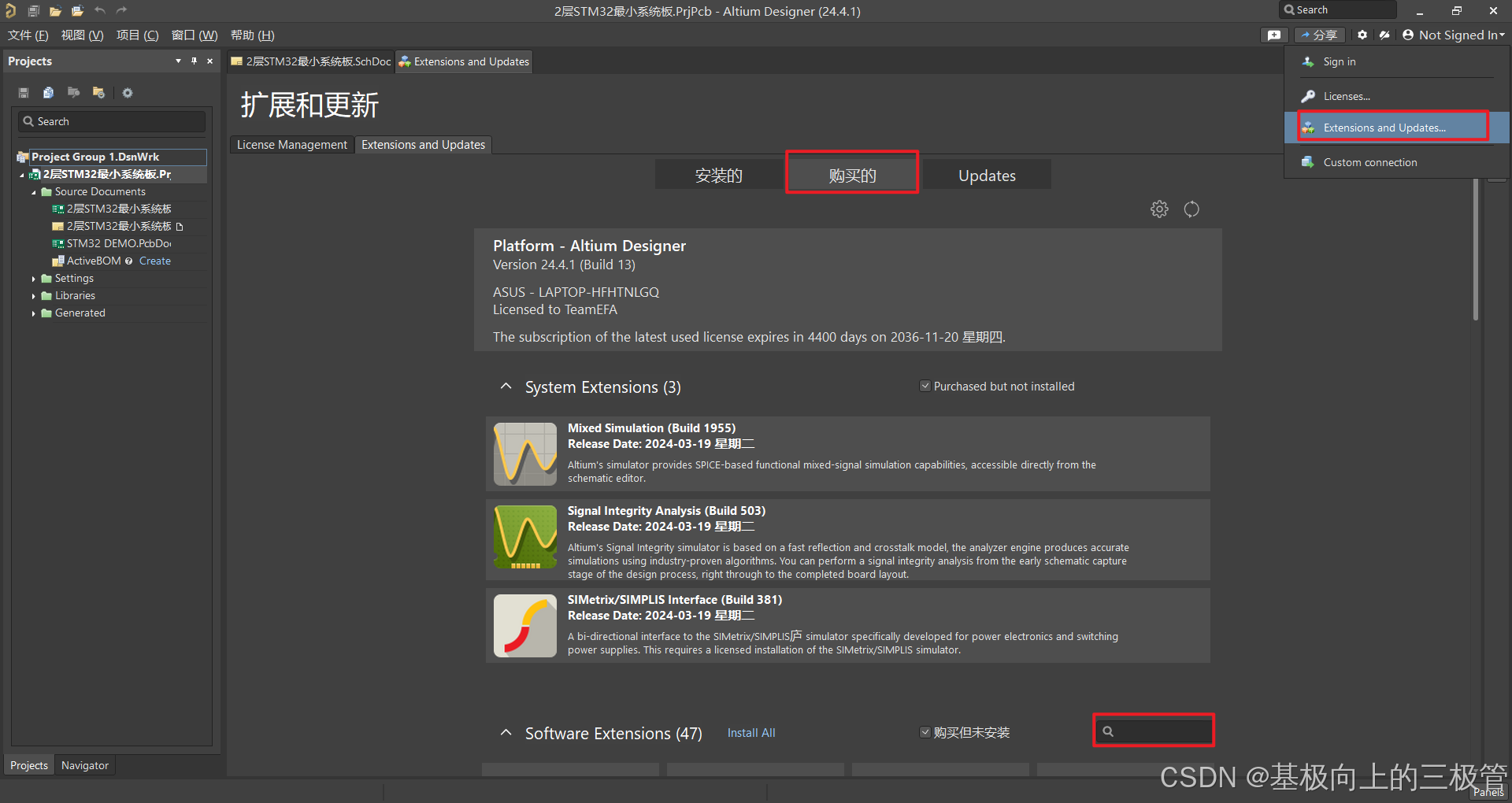This screenshot has height=803, width=1512.
Task: Open the Projects panel dropdown arrow
Action: pos(178,61)
